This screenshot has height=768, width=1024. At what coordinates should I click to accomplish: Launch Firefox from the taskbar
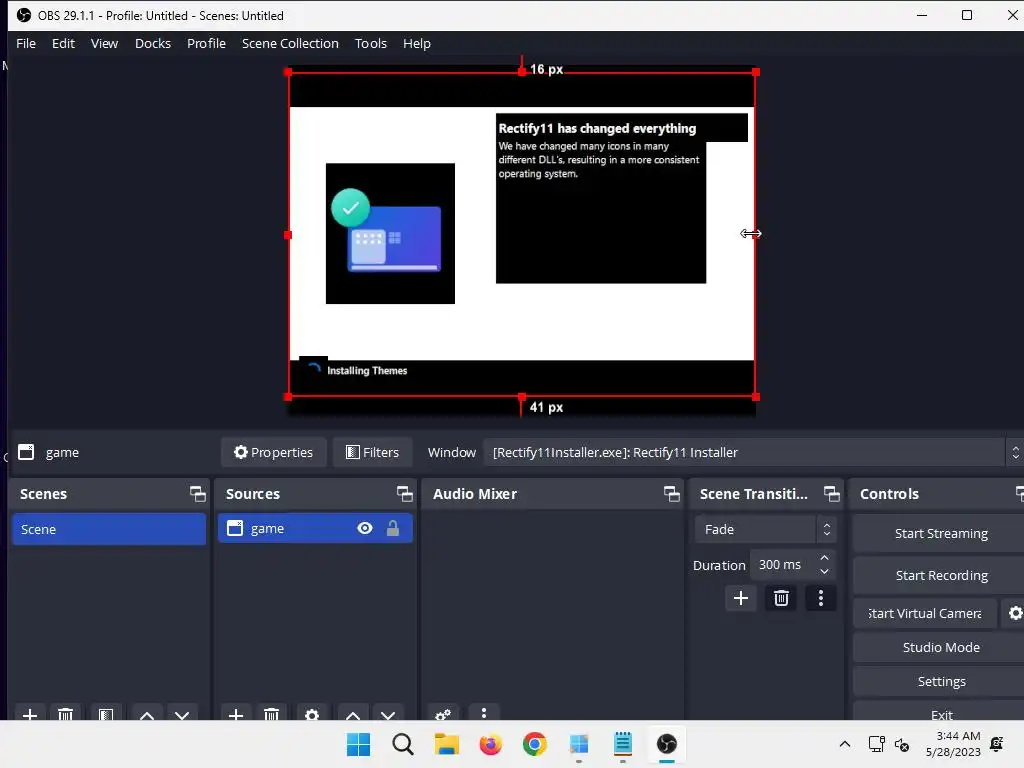(490, 744)
